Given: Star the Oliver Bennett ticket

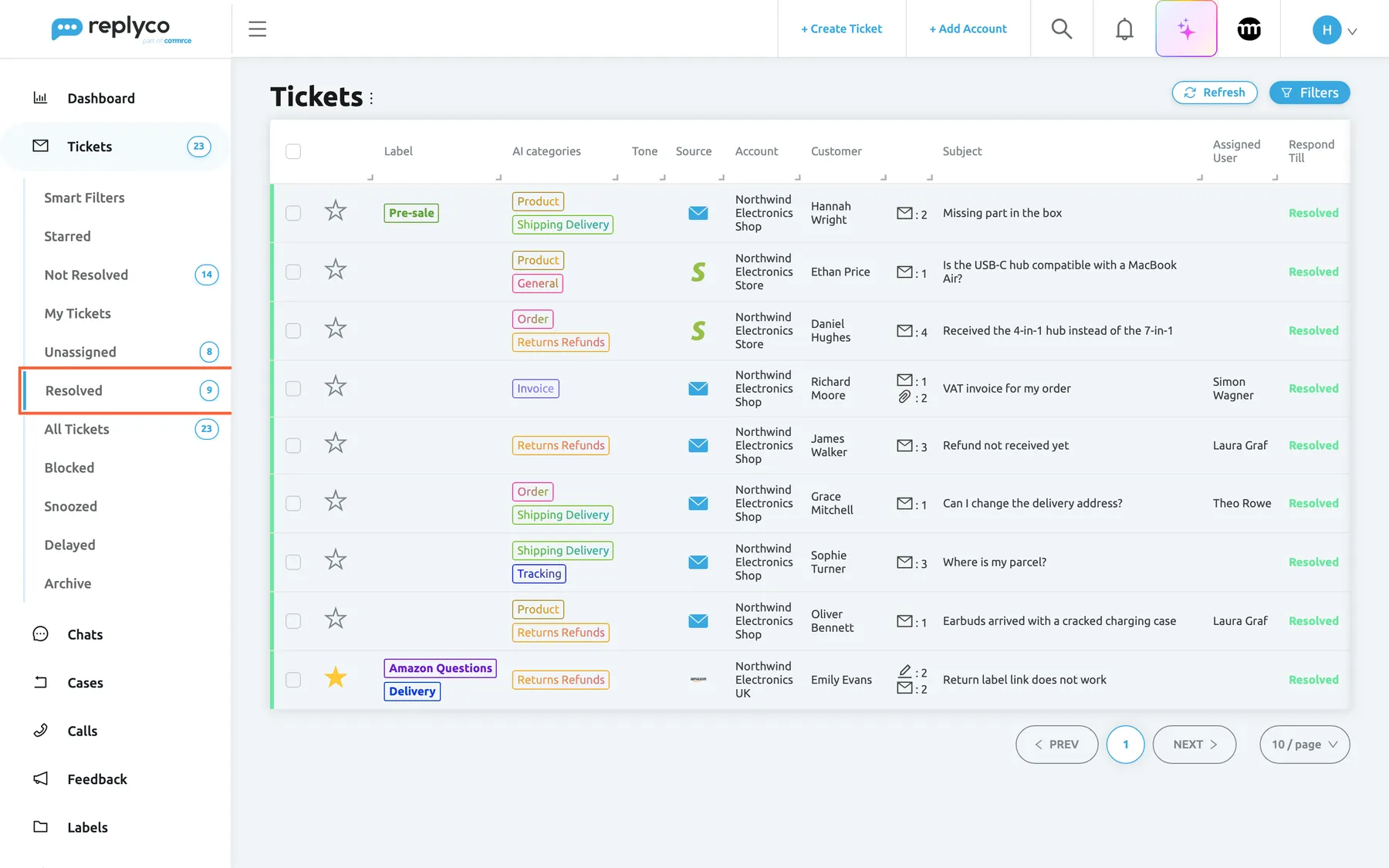Looking at the screenshot, I should click(x=336, y=619).
